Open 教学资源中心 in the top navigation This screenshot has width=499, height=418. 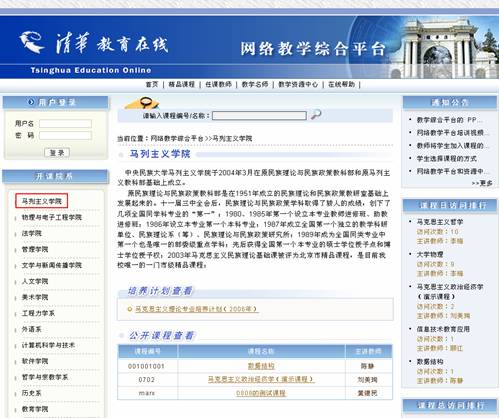(298, 85)
